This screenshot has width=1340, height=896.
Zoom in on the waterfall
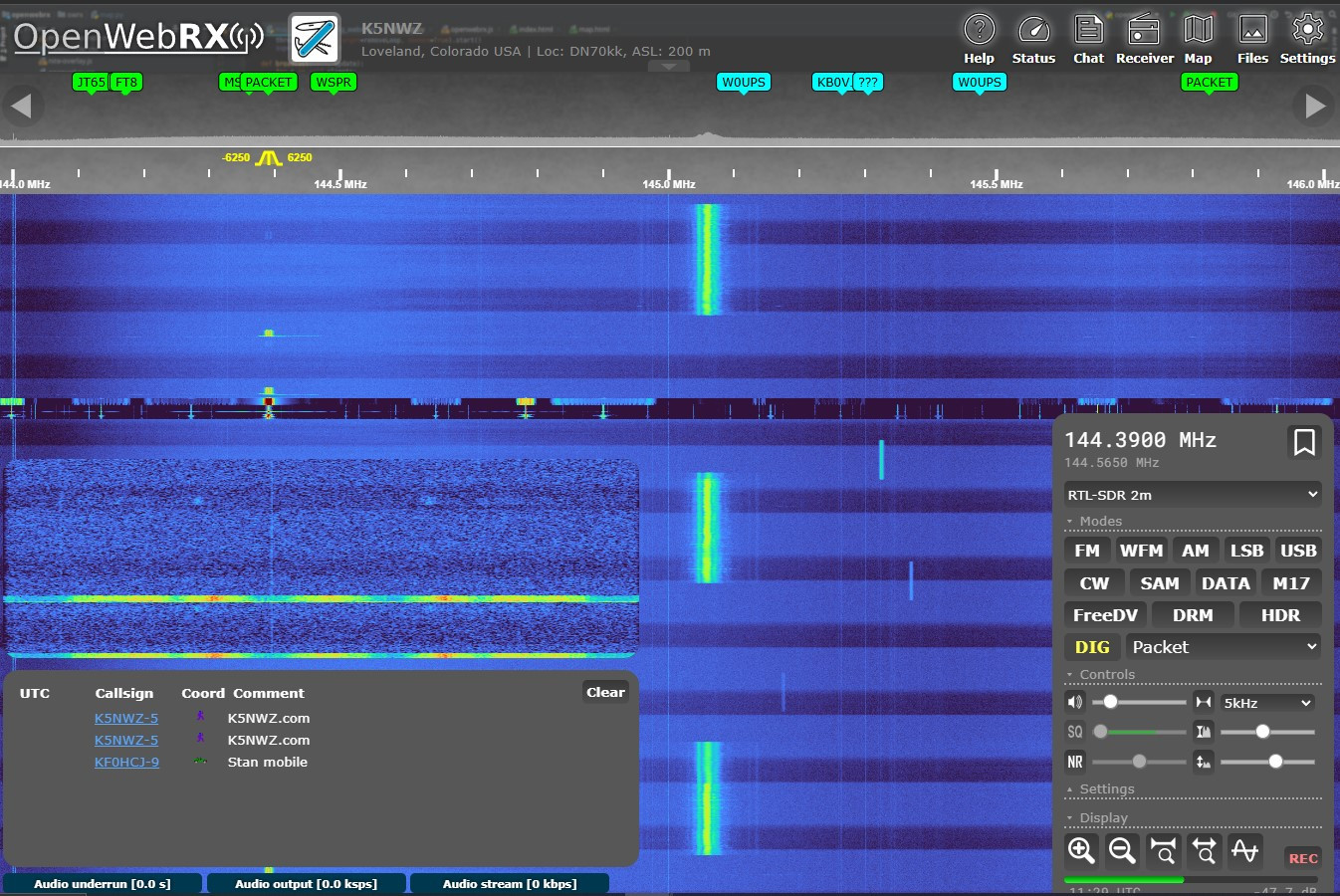pos(1081,850)
